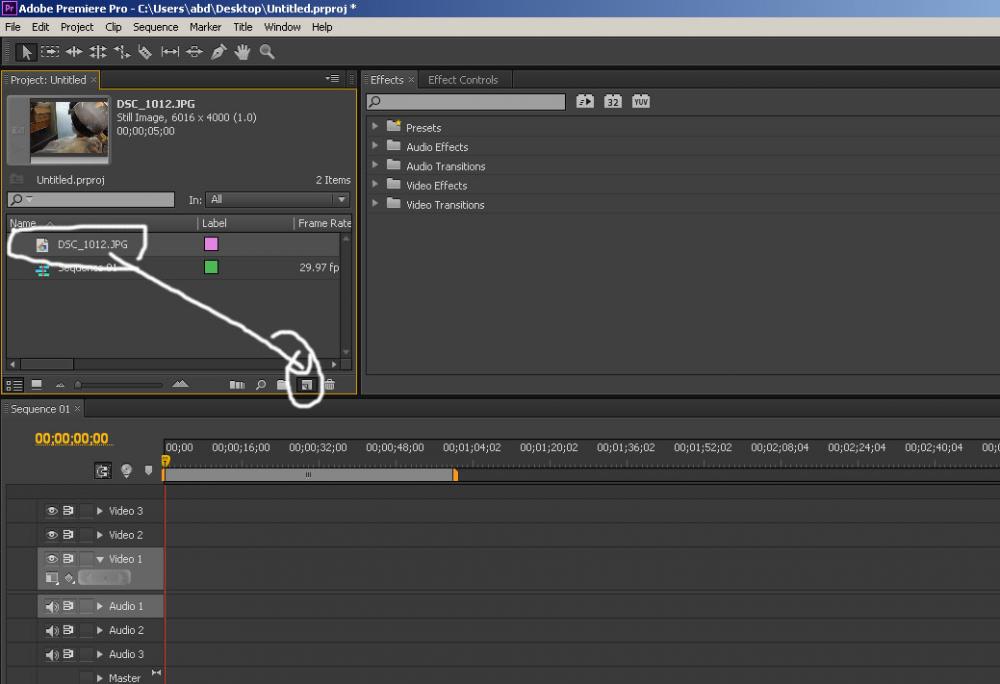Click the green label swatch

pos(211,267)
